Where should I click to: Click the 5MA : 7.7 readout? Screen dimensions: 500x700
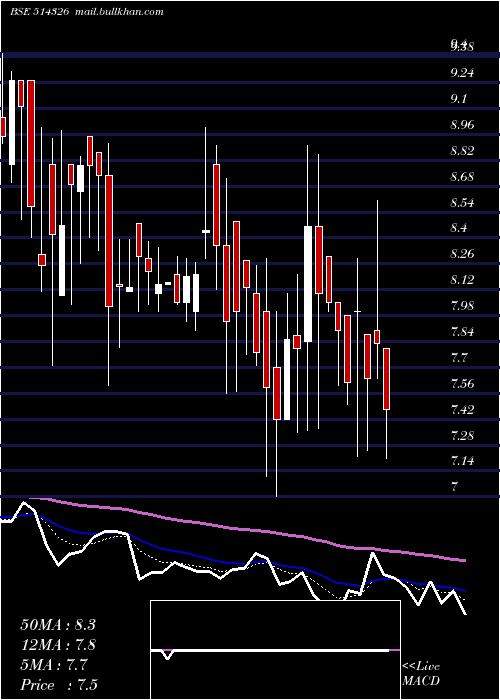point(54,665)
